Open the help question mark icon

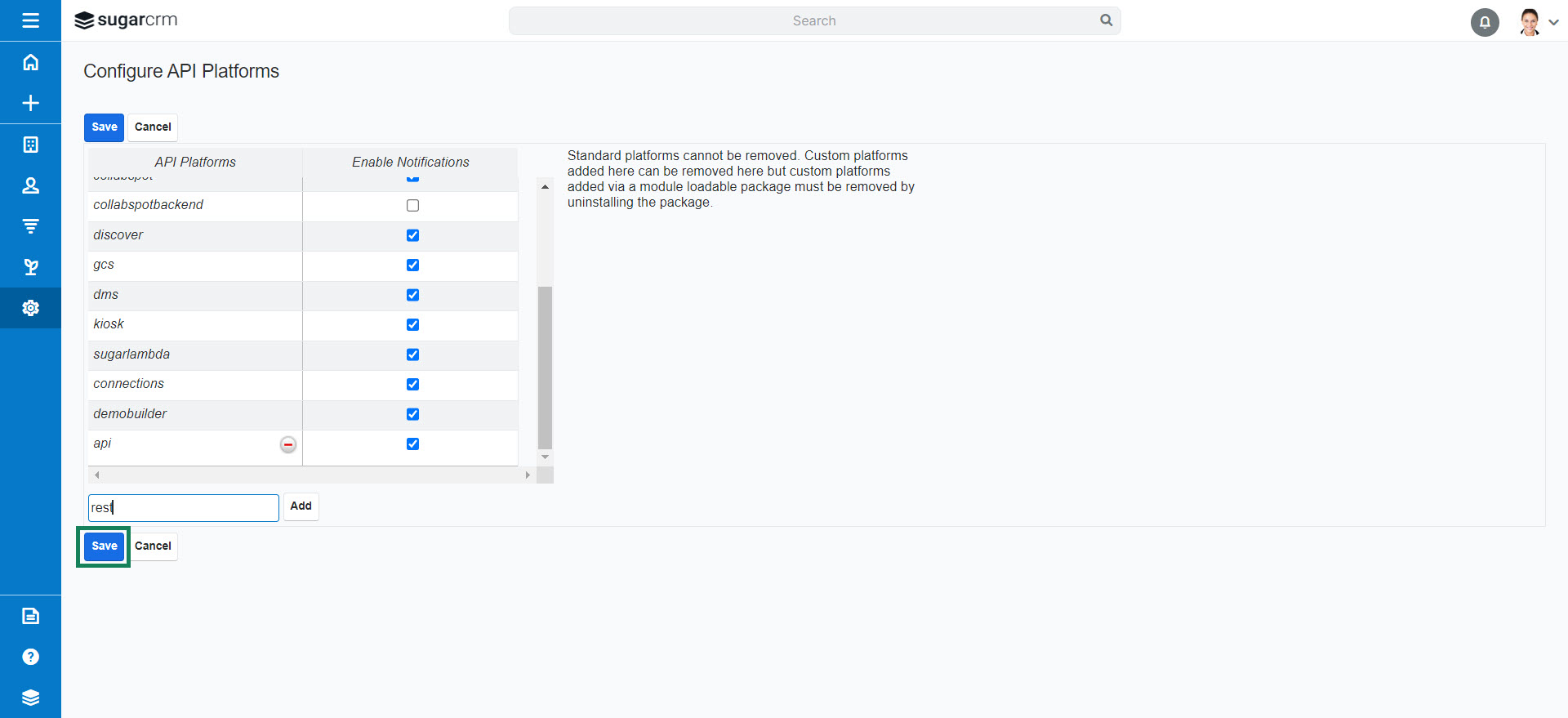pyautogui.click(x=30, y=657)
